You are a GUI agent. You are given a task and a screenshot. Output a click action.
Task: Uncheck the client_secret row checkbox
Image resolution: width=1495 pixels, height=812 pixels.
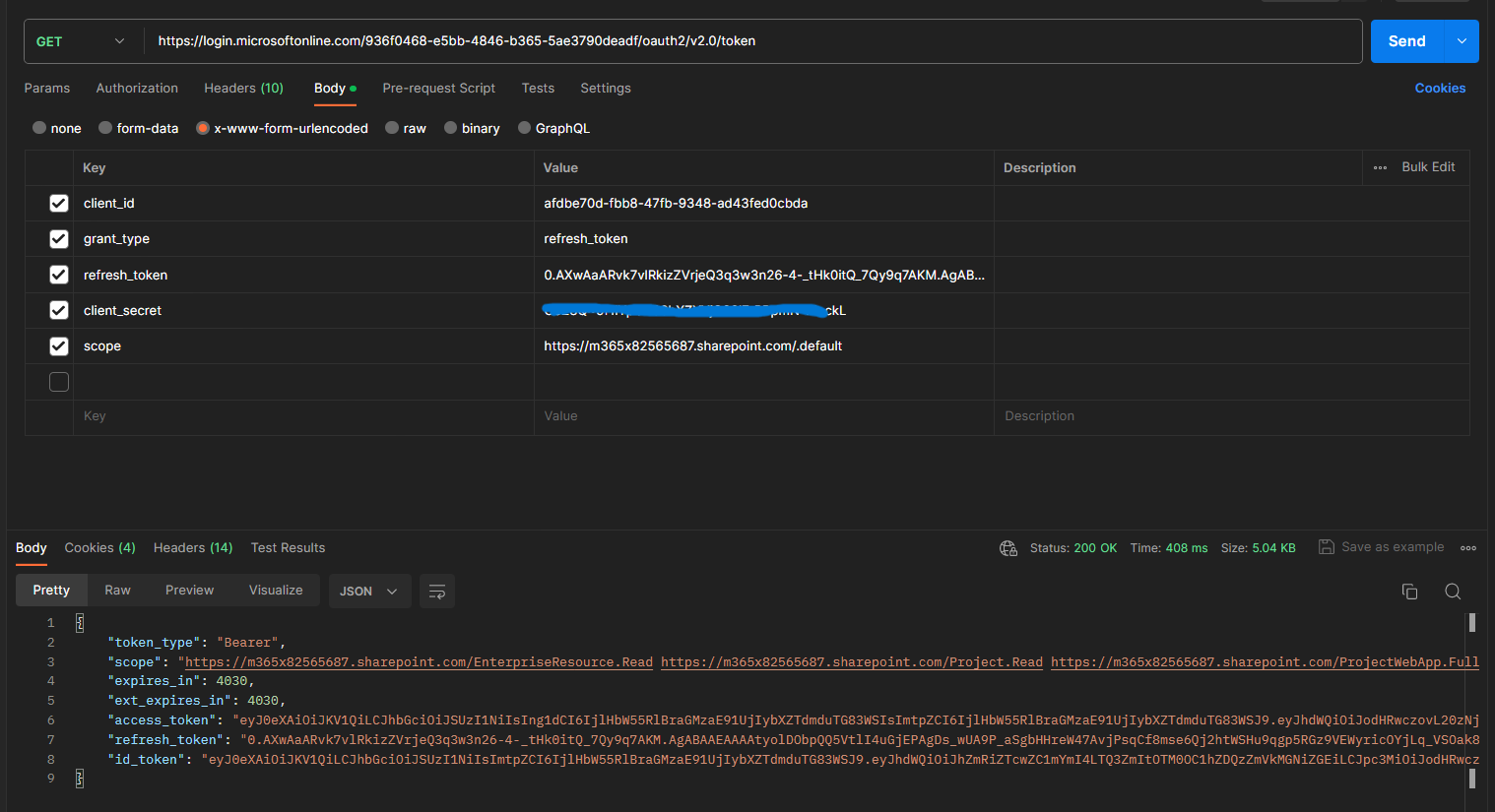[x=59, y=310]
